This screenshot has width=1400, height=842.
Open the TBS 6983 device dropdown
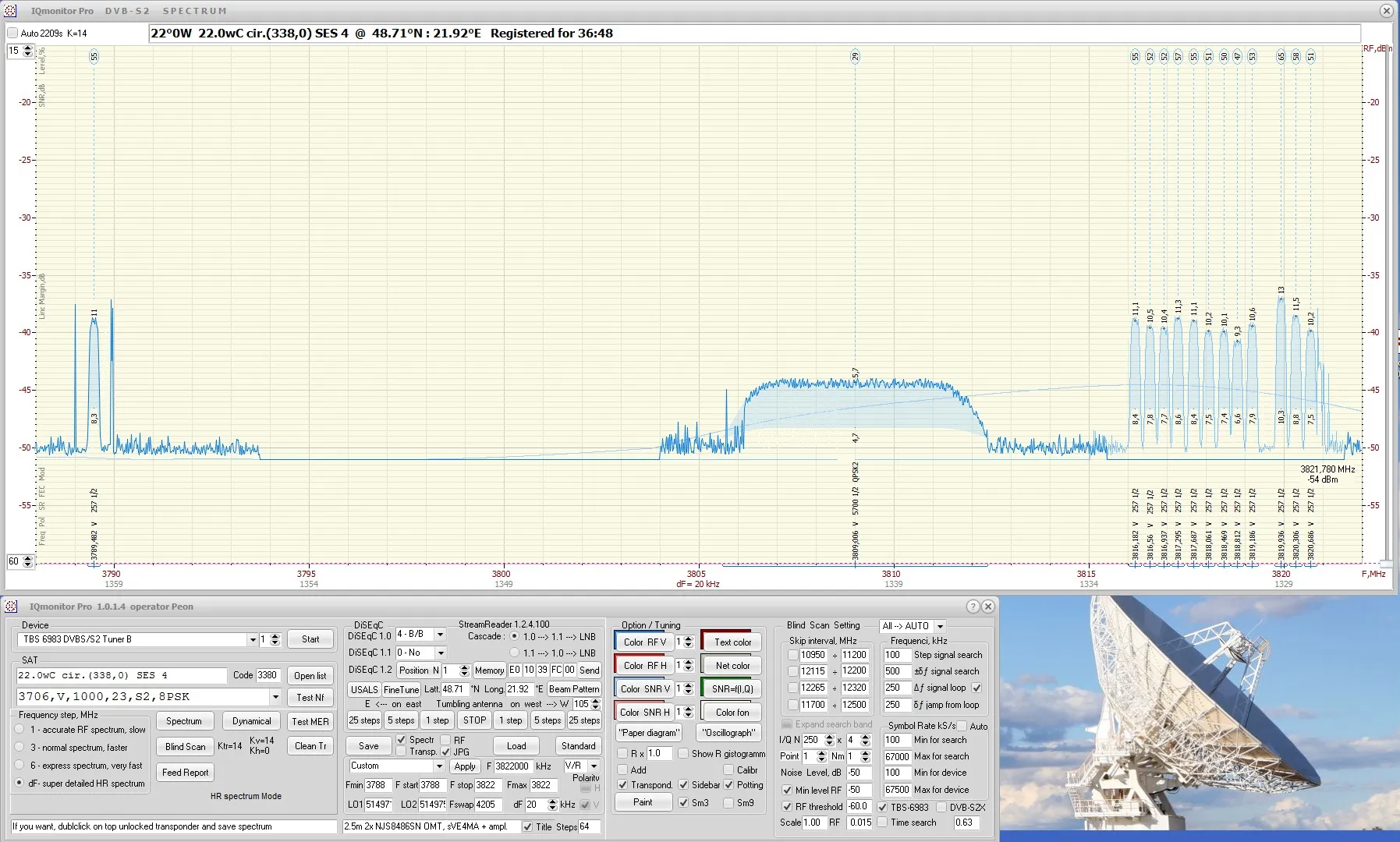point(252,640)
